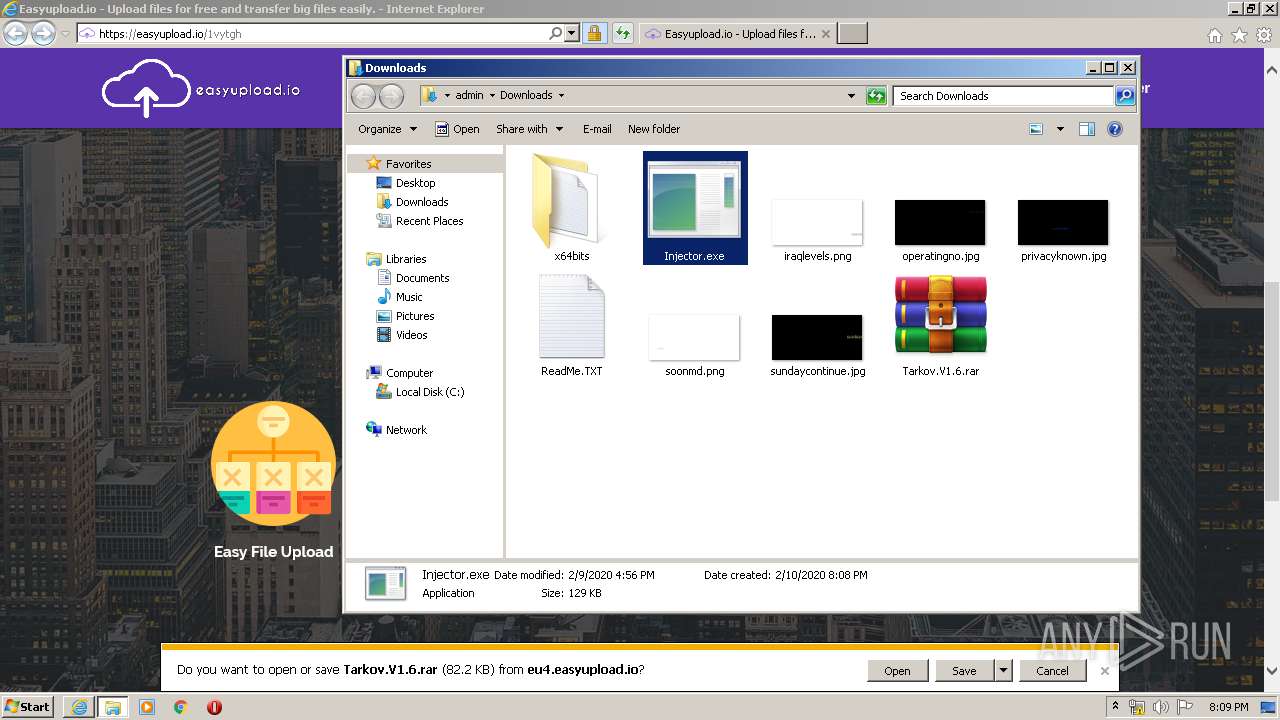Select the ReadMe.TXT file icon
Viewport: 1280px width, 720px height.
[572, 317]
